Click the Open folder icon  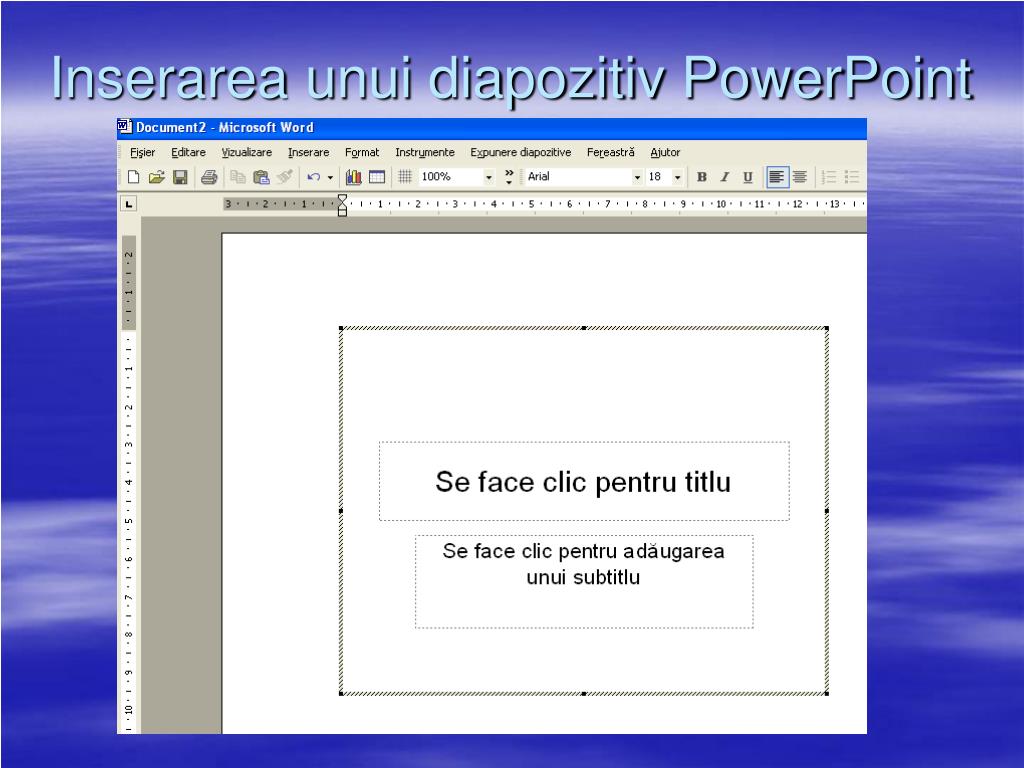(x=156, y=177)
